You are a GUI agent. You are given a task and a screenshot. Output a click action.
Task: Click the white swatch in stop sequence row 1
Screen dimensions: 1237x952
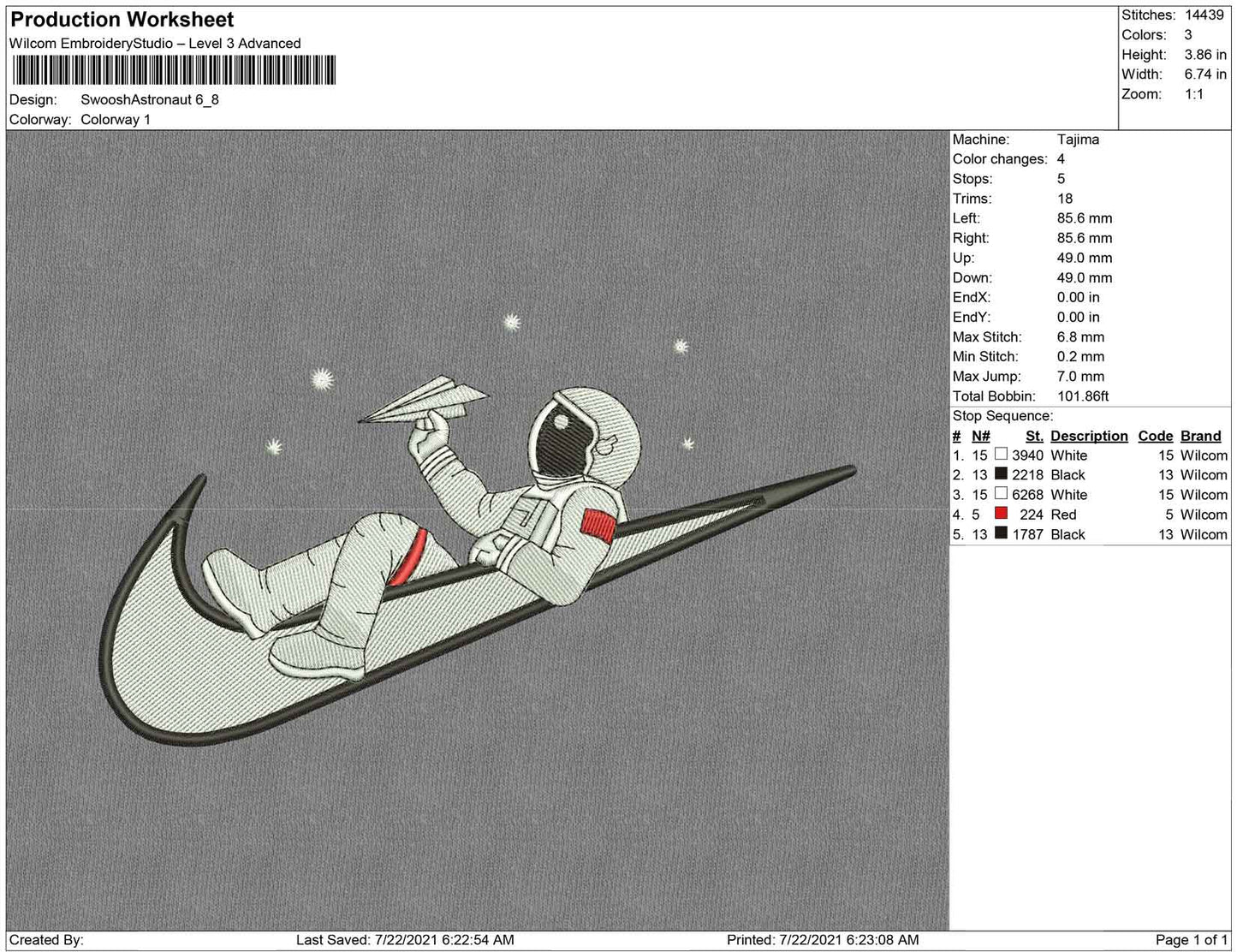point(1001,455)
